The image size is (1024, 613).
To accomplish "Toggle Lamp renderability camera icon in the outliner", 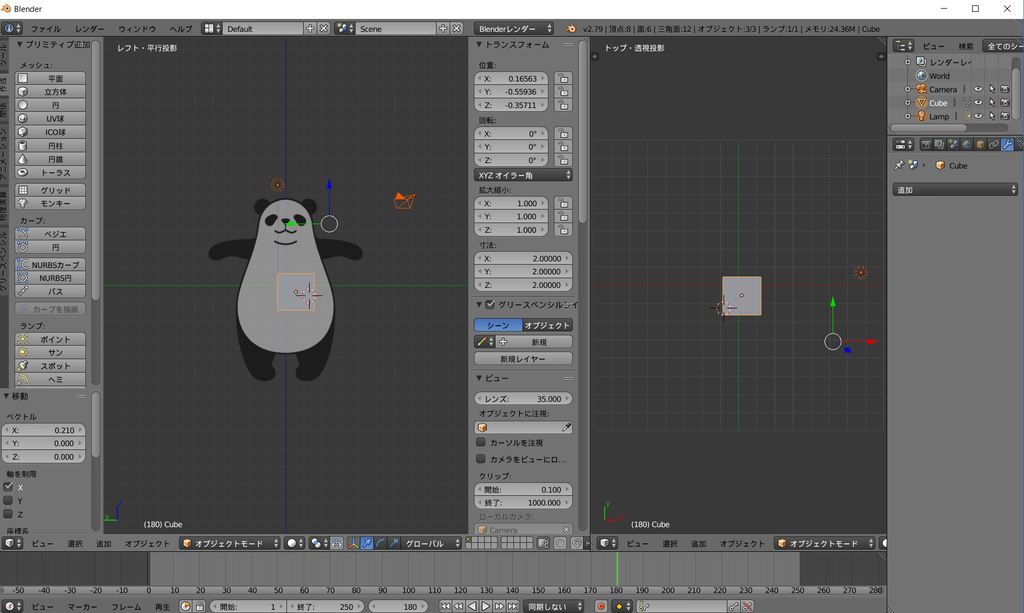I will (1005, 116).
